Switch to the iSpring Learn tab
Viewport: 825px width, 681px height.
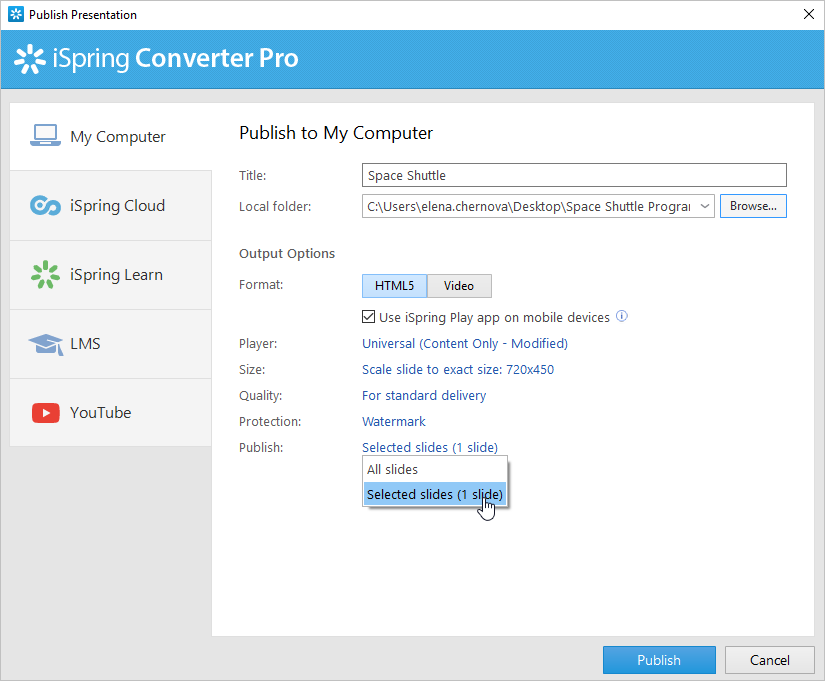110,275
